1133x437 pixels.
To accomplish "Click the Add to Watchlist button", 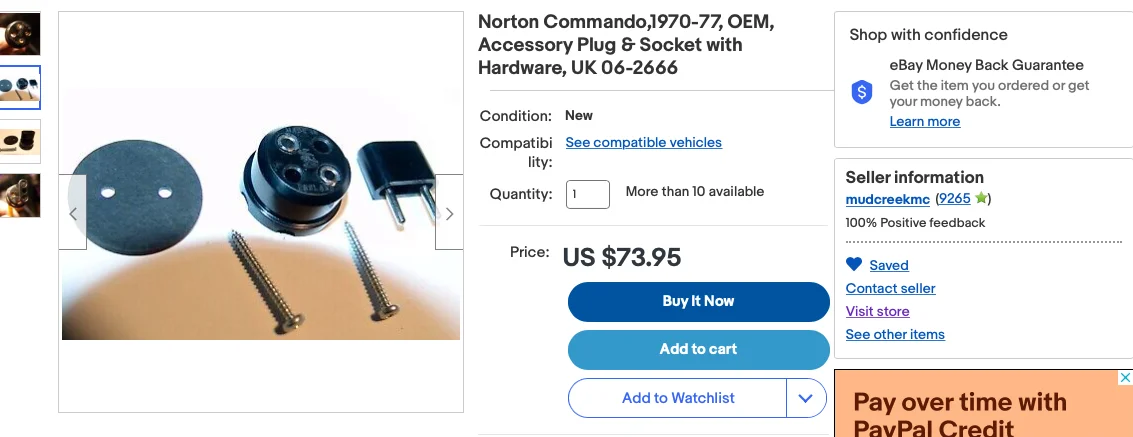I will tap(677, 398).
